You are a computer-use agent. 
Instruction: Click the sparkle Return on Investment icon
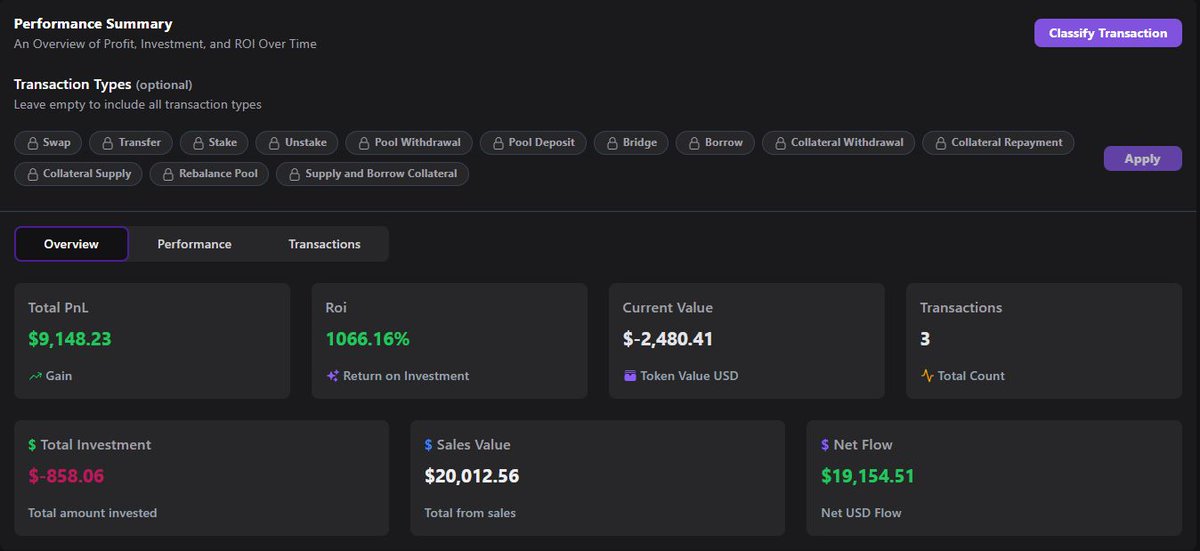pos(333,376)
